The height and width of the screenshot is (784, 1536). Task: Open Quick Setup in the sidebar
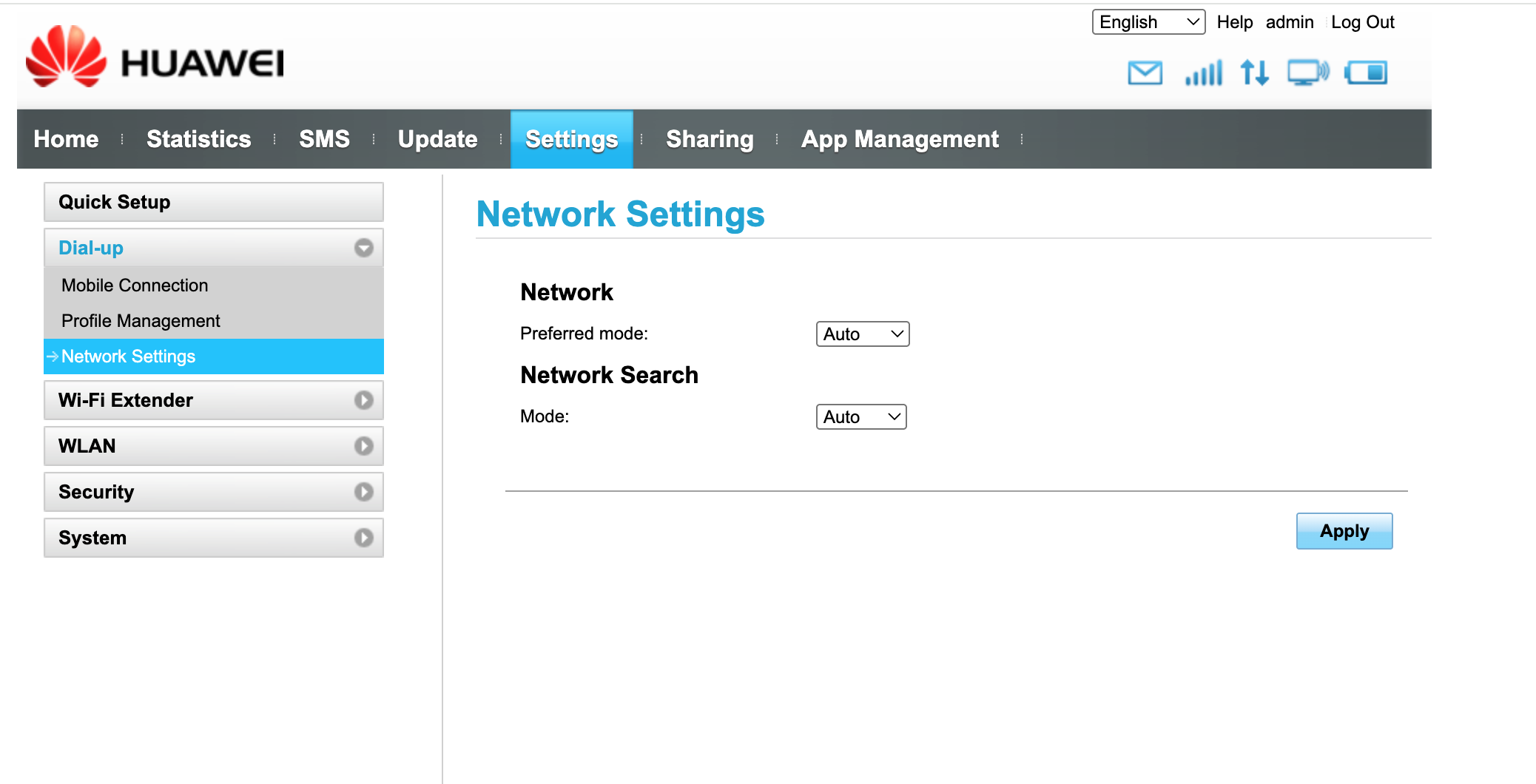(214, 202)
